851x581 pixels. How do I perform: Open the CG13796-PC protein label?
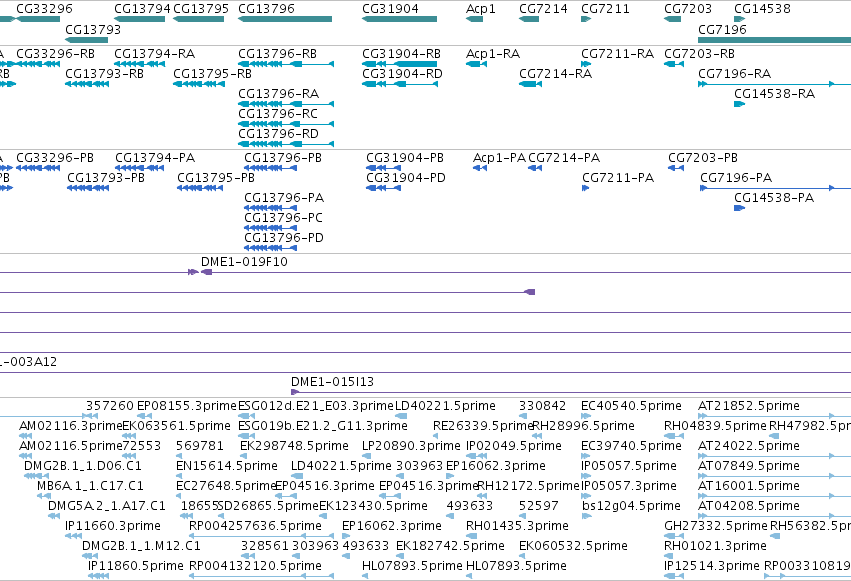coord(283,218)
